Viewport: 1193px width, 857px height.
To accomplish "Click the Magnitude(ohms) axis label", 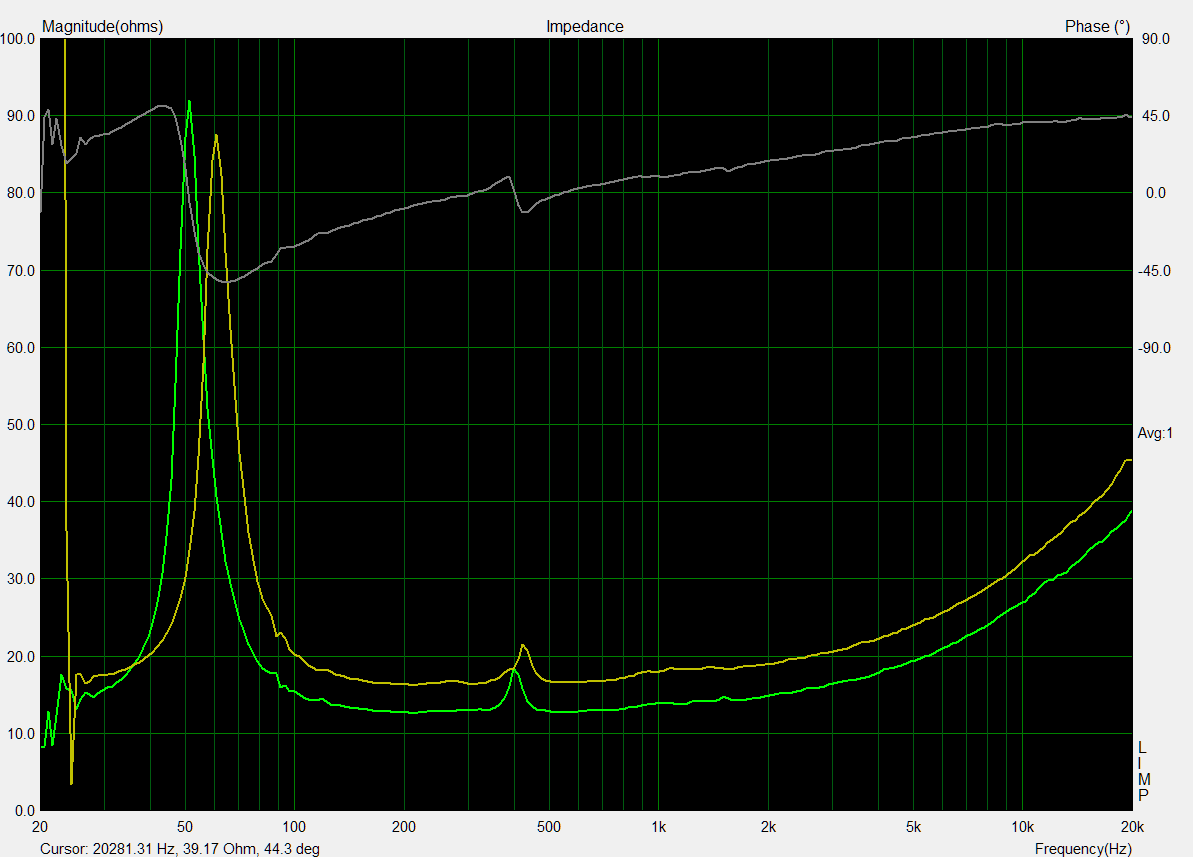I will (x=102, y=27).
